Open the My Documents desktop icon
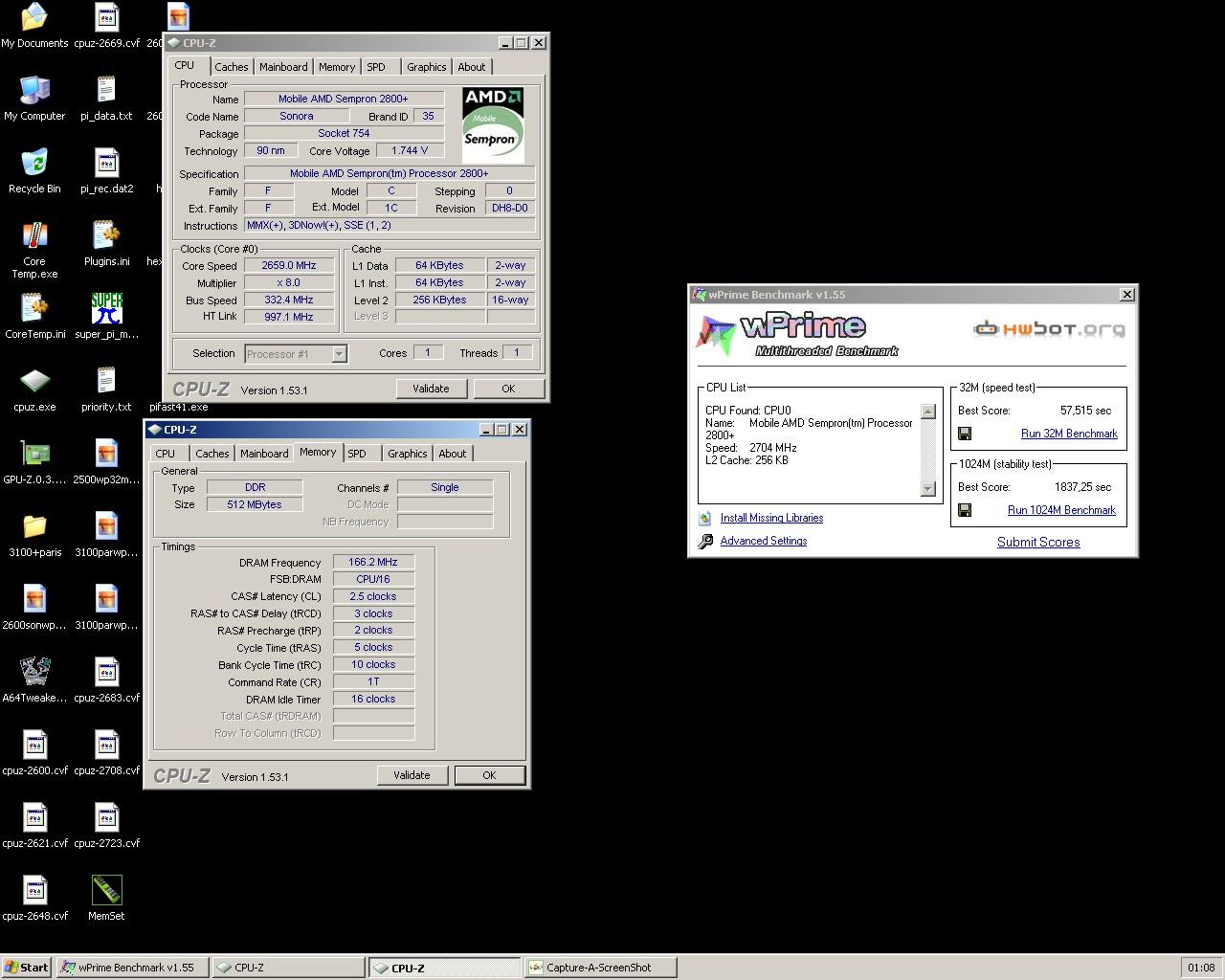 pyautogui.click(x=34, y=17)
